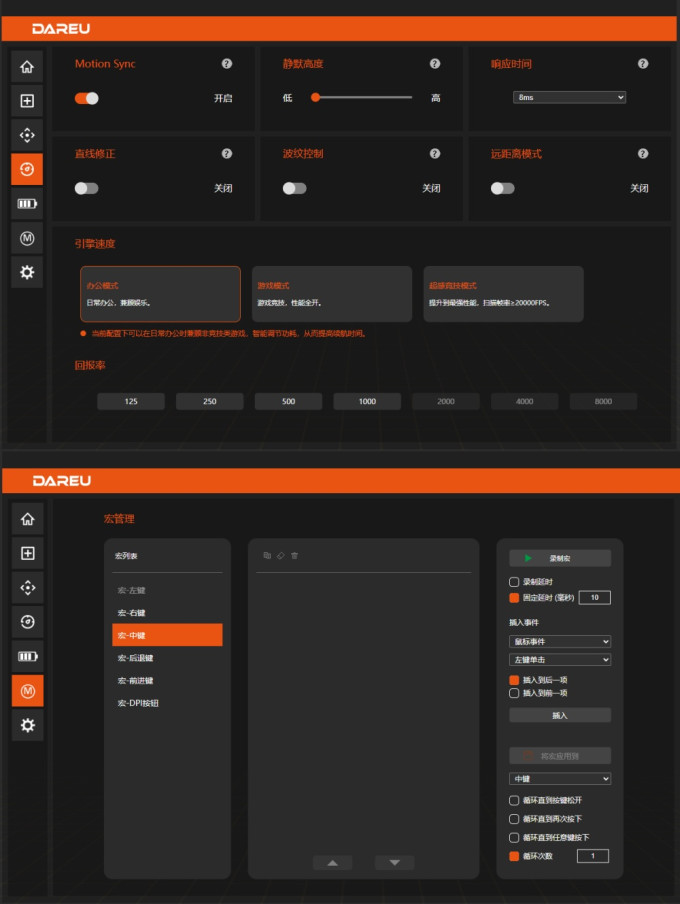Set report rate to 1000
This screenshot has width=680, height=904.
[x=367, y=401]
